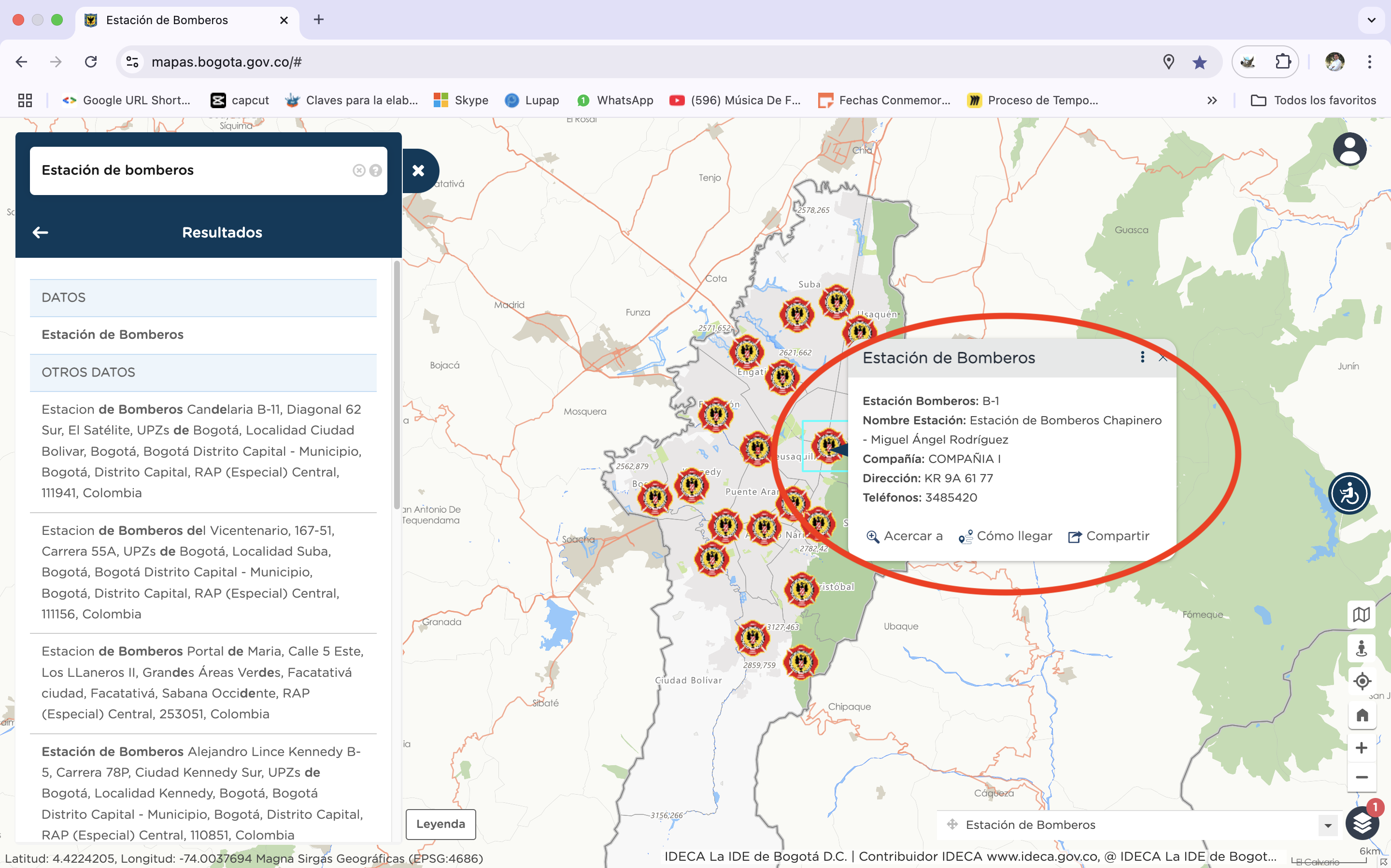Viewport: 1391px width, 868px height.
Task: Open the Vicentenario station result
Action: (x=203, y=573)
